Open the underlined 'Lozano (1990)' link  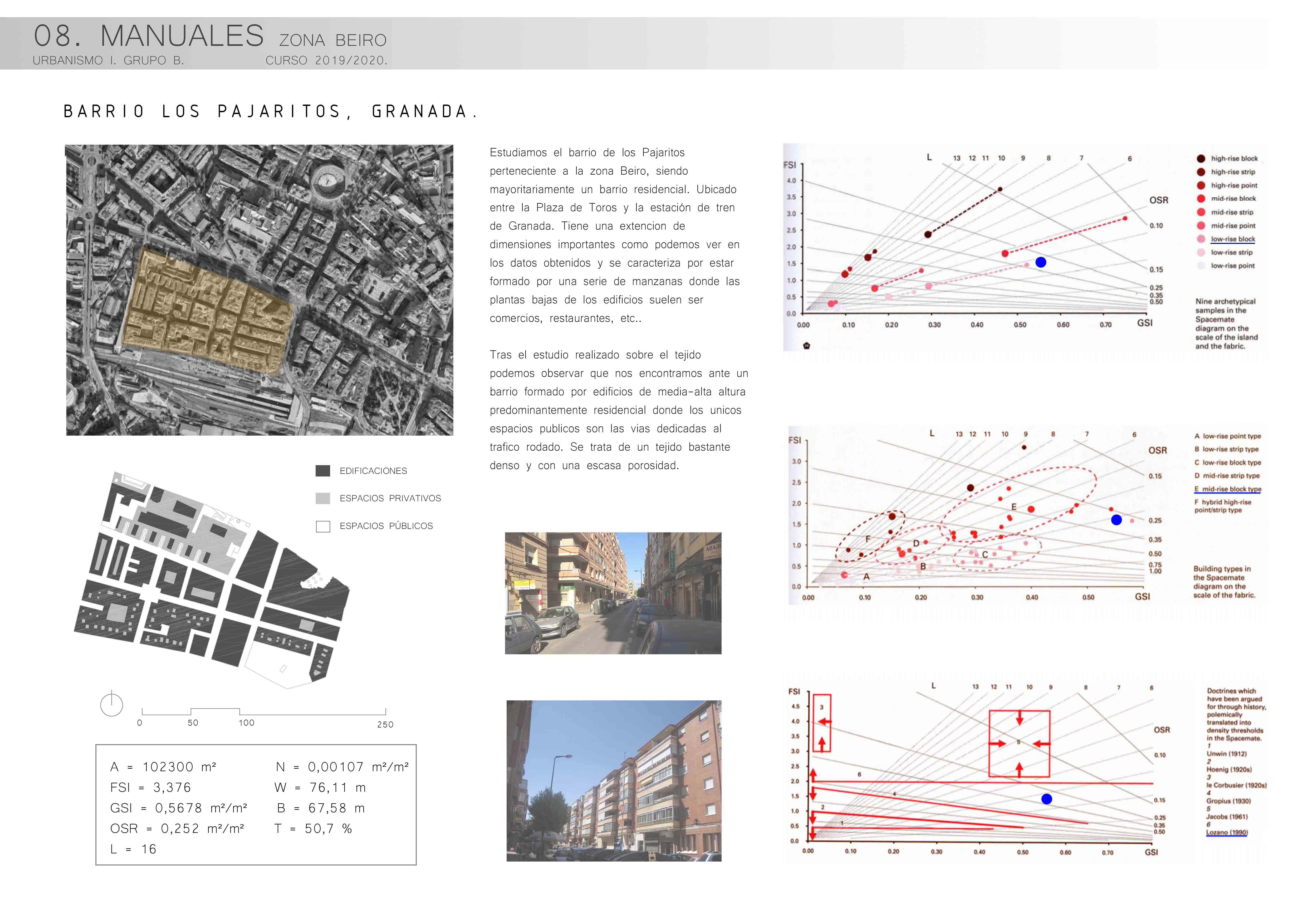[x=1227, y=832]
